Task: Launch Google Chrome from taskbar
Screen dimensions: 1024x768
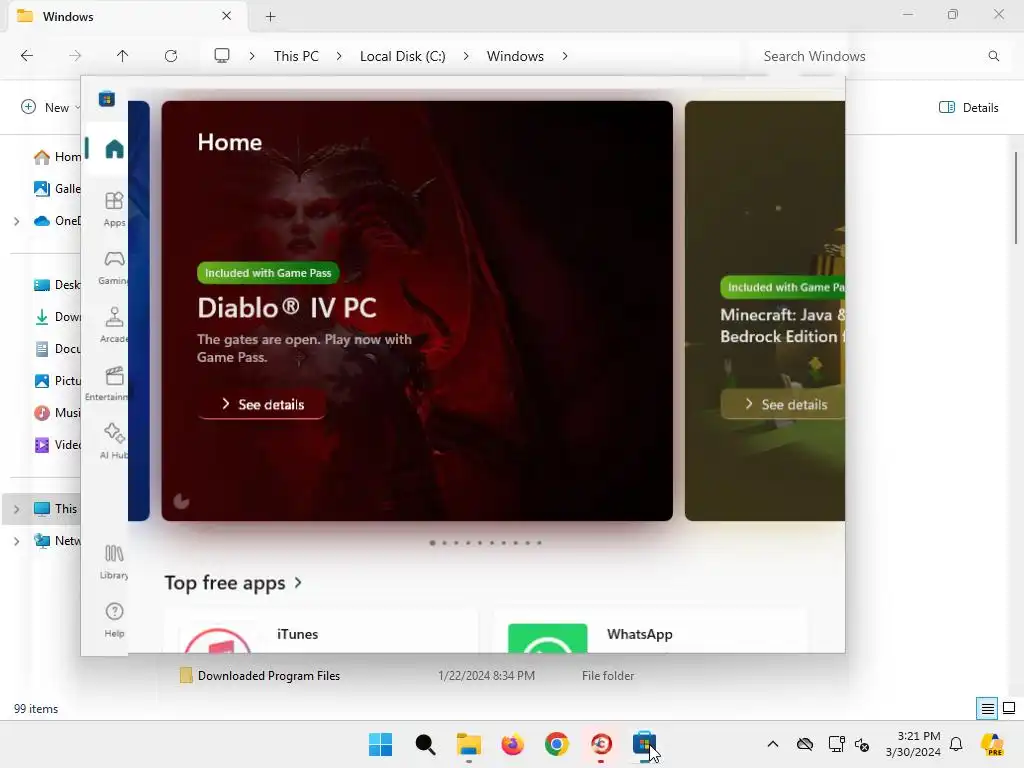Action: (557, 744)
